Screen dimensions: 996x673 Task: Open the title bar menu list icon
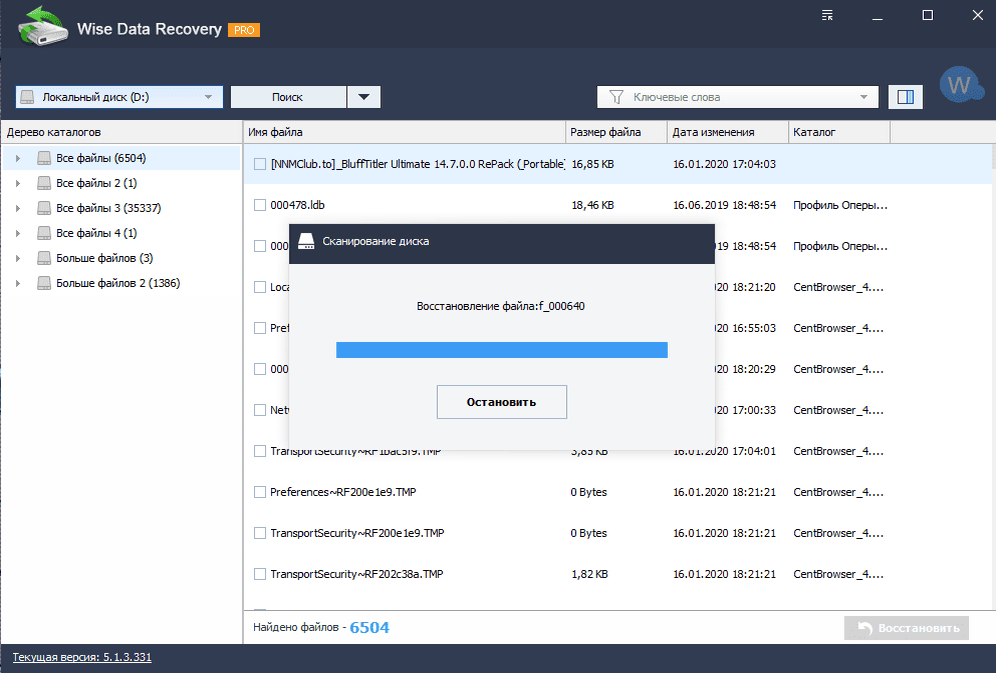point(827,15)
